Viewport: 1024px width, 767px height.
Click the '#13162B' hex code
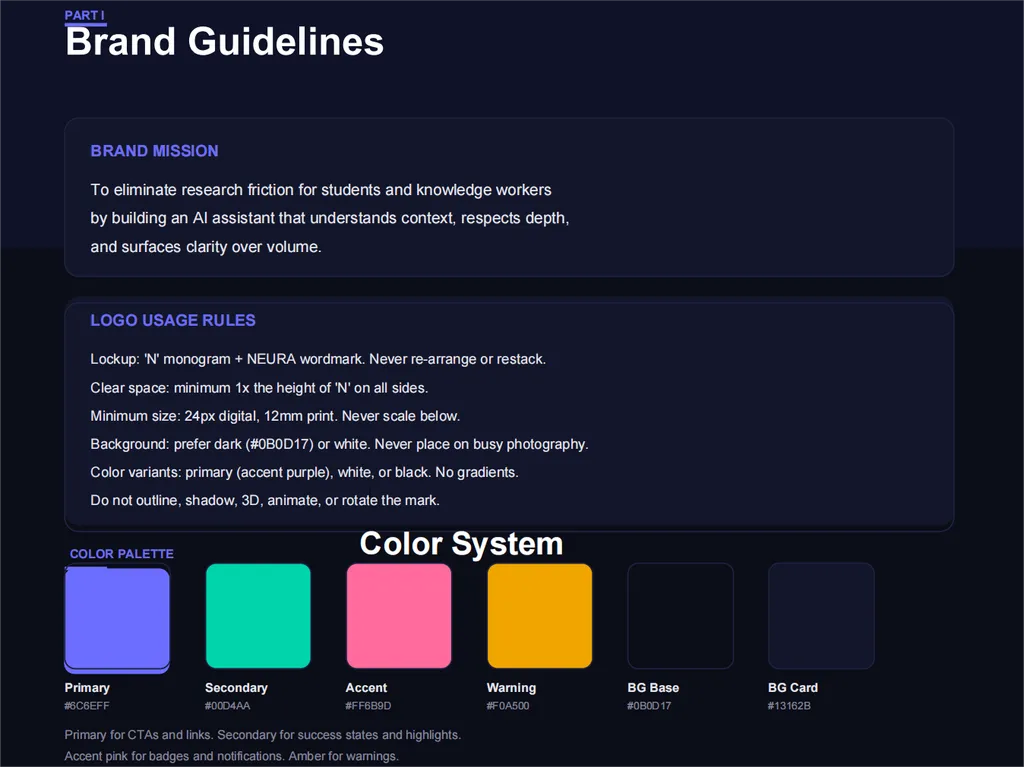(790, 706)
